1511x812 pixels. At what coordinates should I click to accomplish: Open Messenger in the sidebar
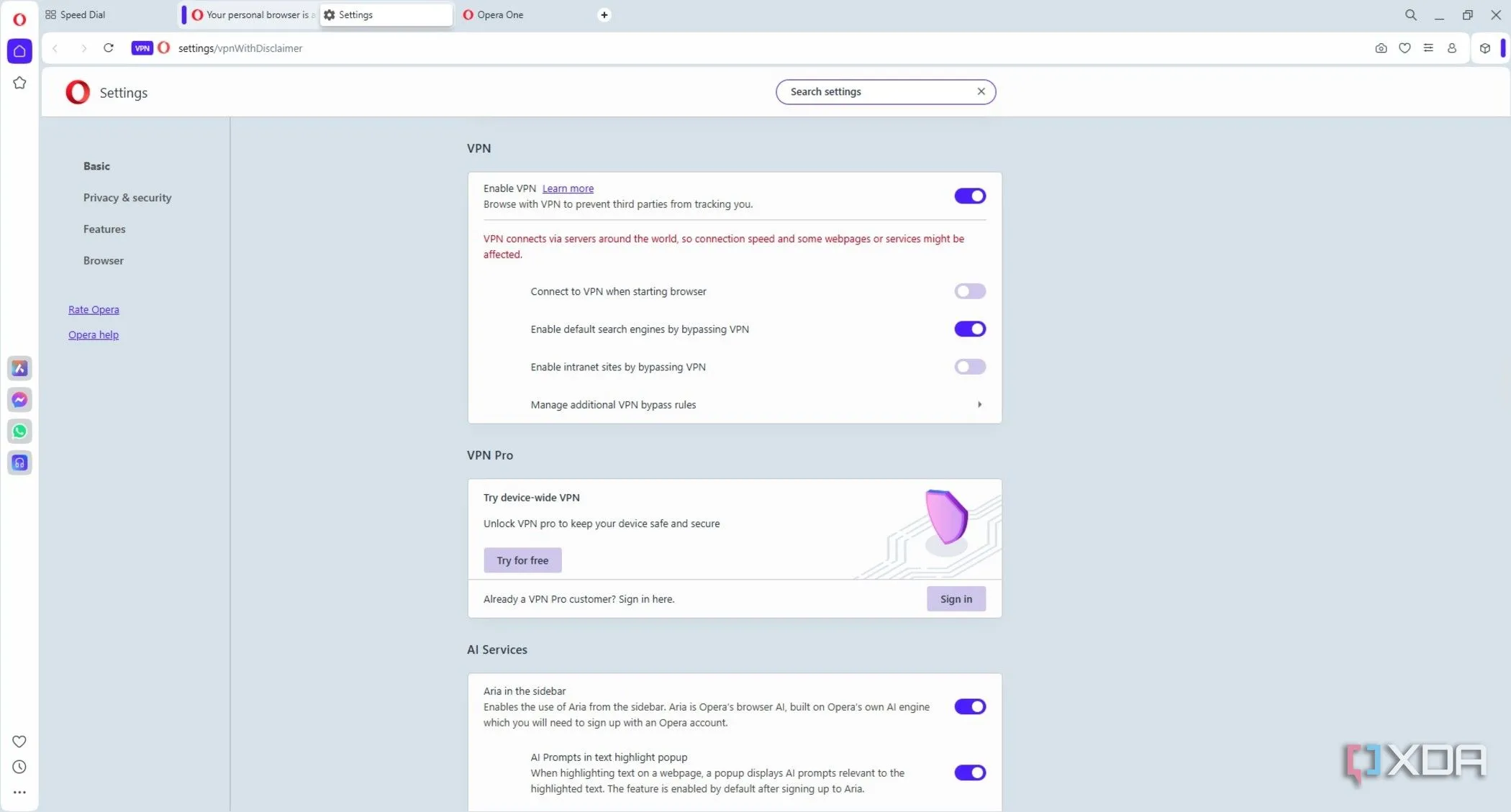(19, 400)
